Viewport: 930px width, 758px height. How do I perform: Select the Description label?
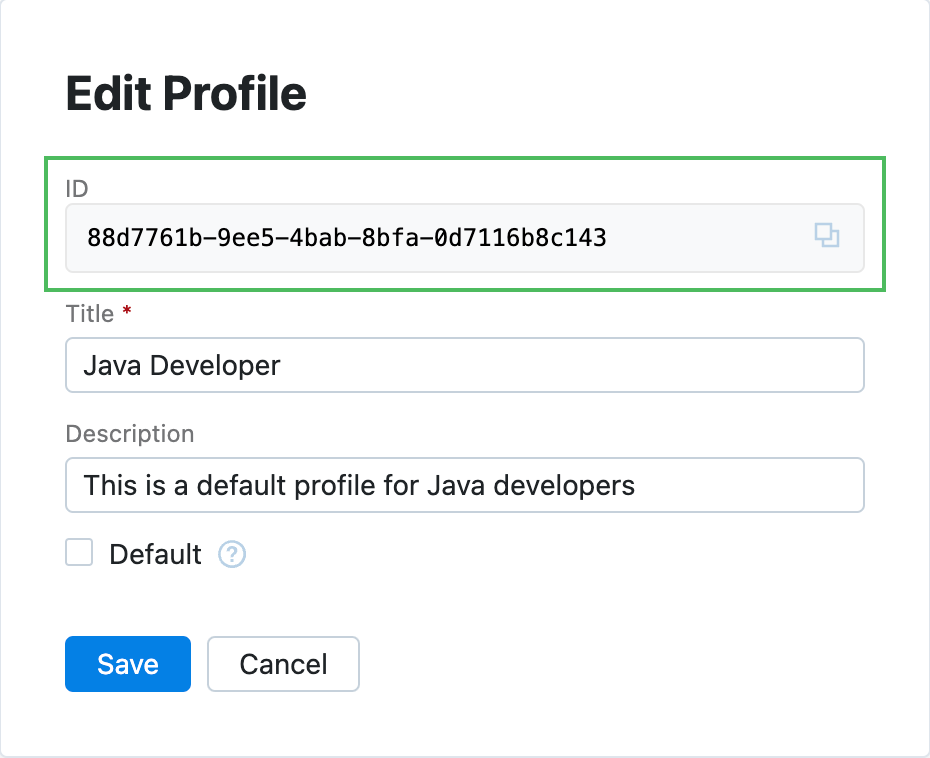(x=129, y=433)
